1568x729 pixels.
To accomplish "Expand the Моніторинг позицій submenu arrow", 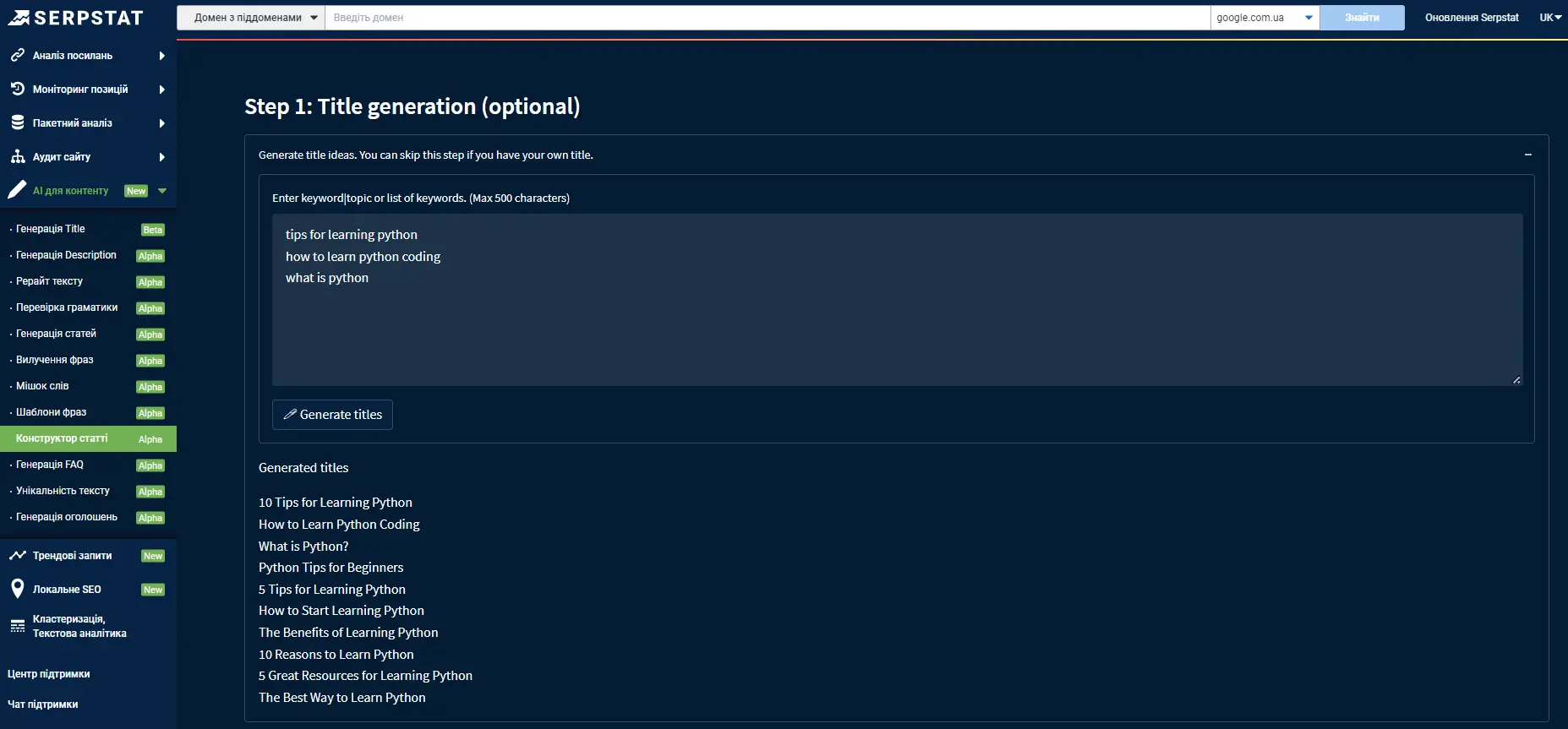I will (161, 90).
